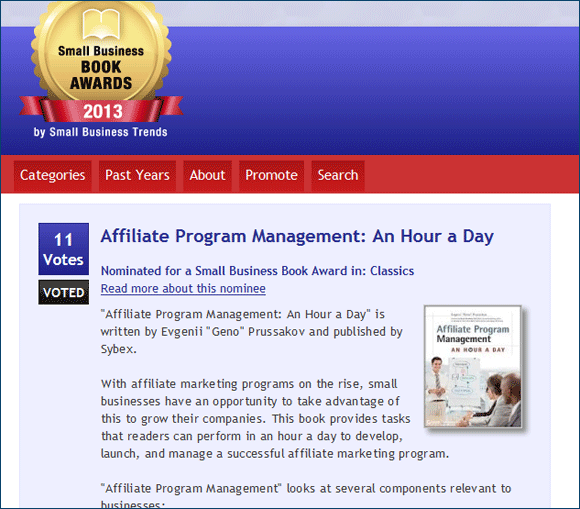Click the paragraph mentioning Evgenii Geno Prussakov

(x=252, y=331)
